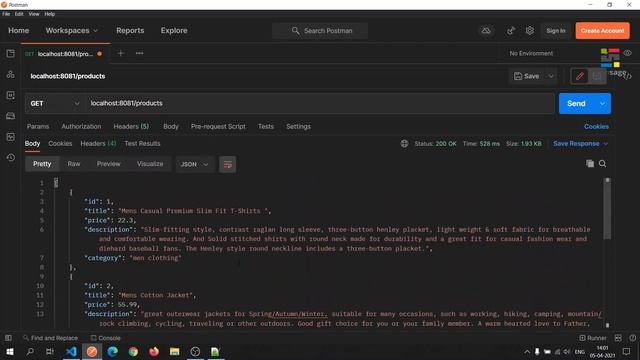The width and height of the screenshot is (640, 360).
Task: Open Reports page
Action: [130, 31]
